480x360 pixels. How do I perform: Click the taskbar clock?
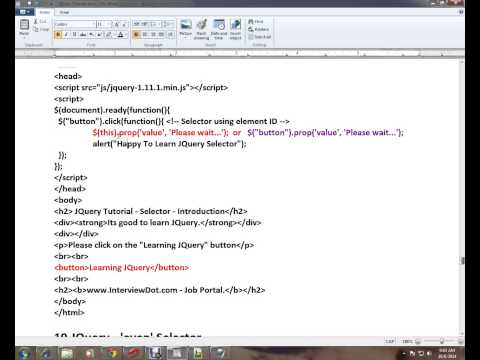tap(447, 353)
